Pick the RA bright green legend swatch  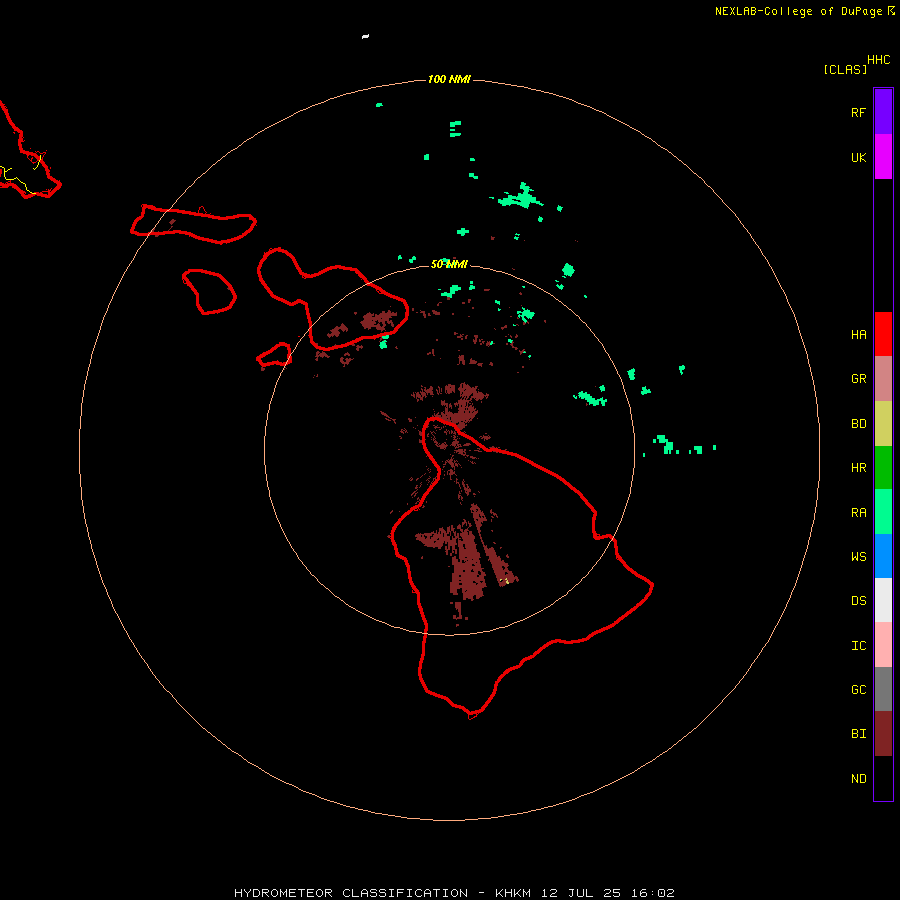point(883,512)
